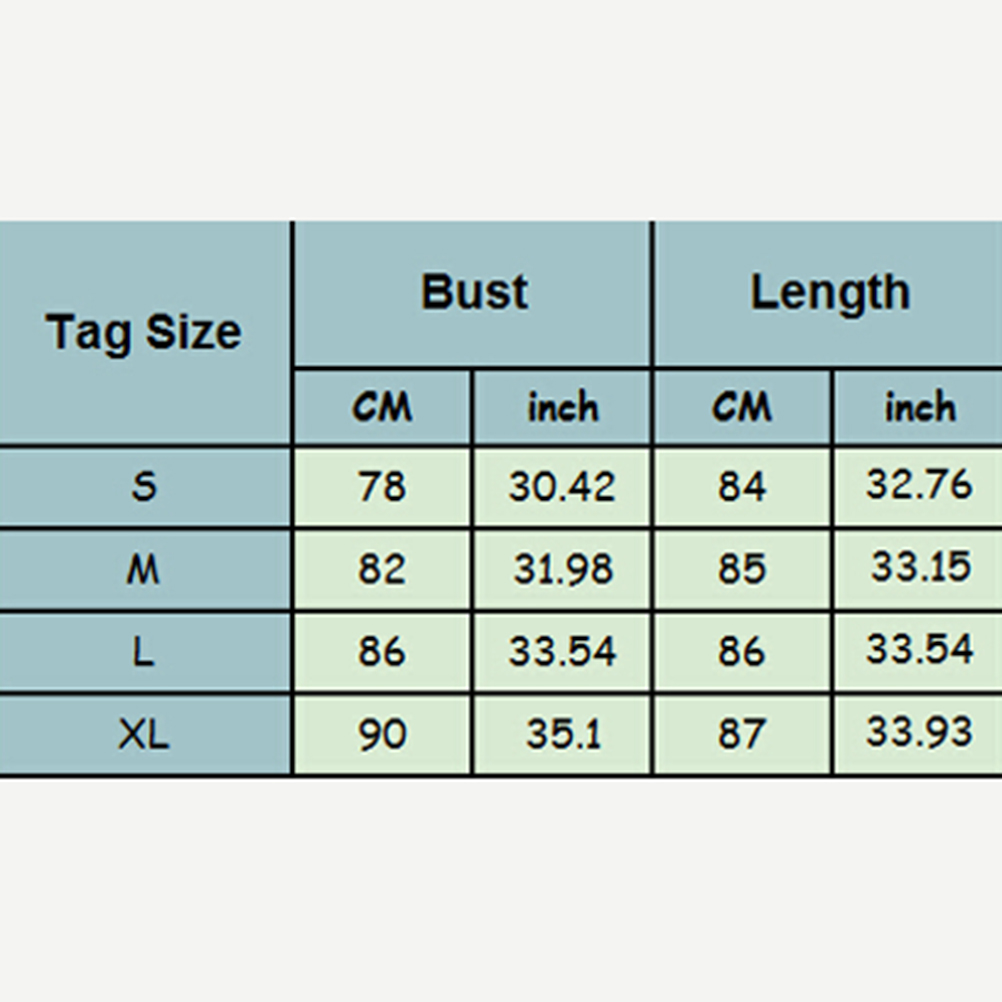
Task: Select the M size row label
Action: 144,570
